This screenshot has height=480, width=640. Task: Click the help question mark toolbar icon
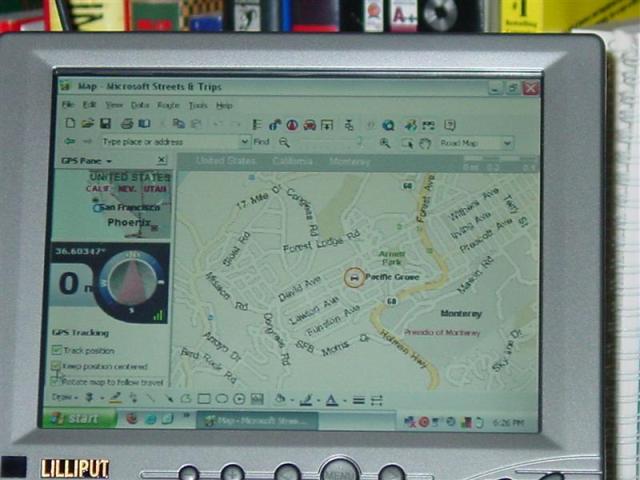click(450, 125)
